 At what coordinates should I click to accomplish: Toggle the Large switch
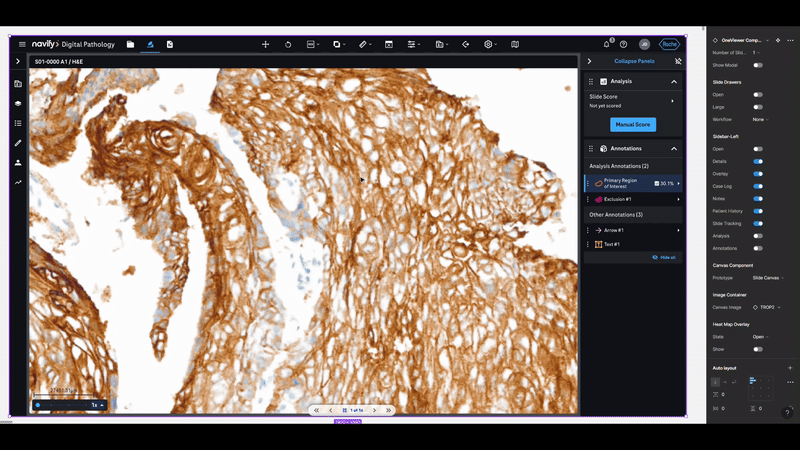[758, 107]
